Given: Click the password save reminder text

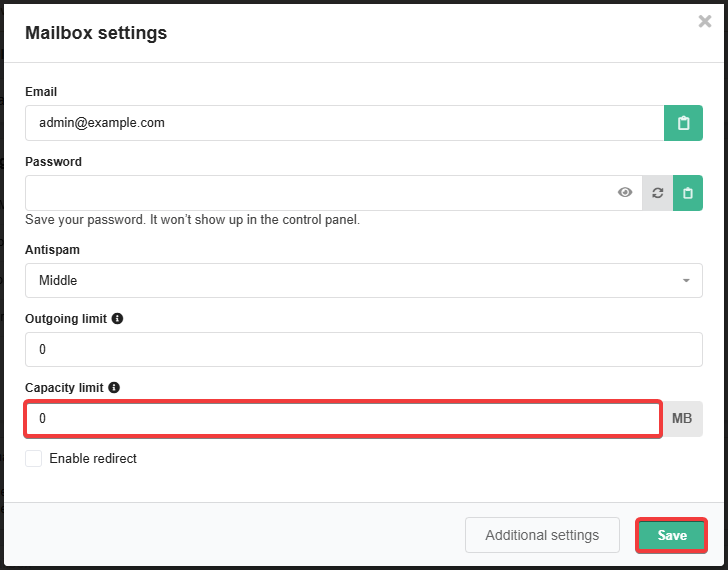Looking at the screenshot, I should point(192,219).
